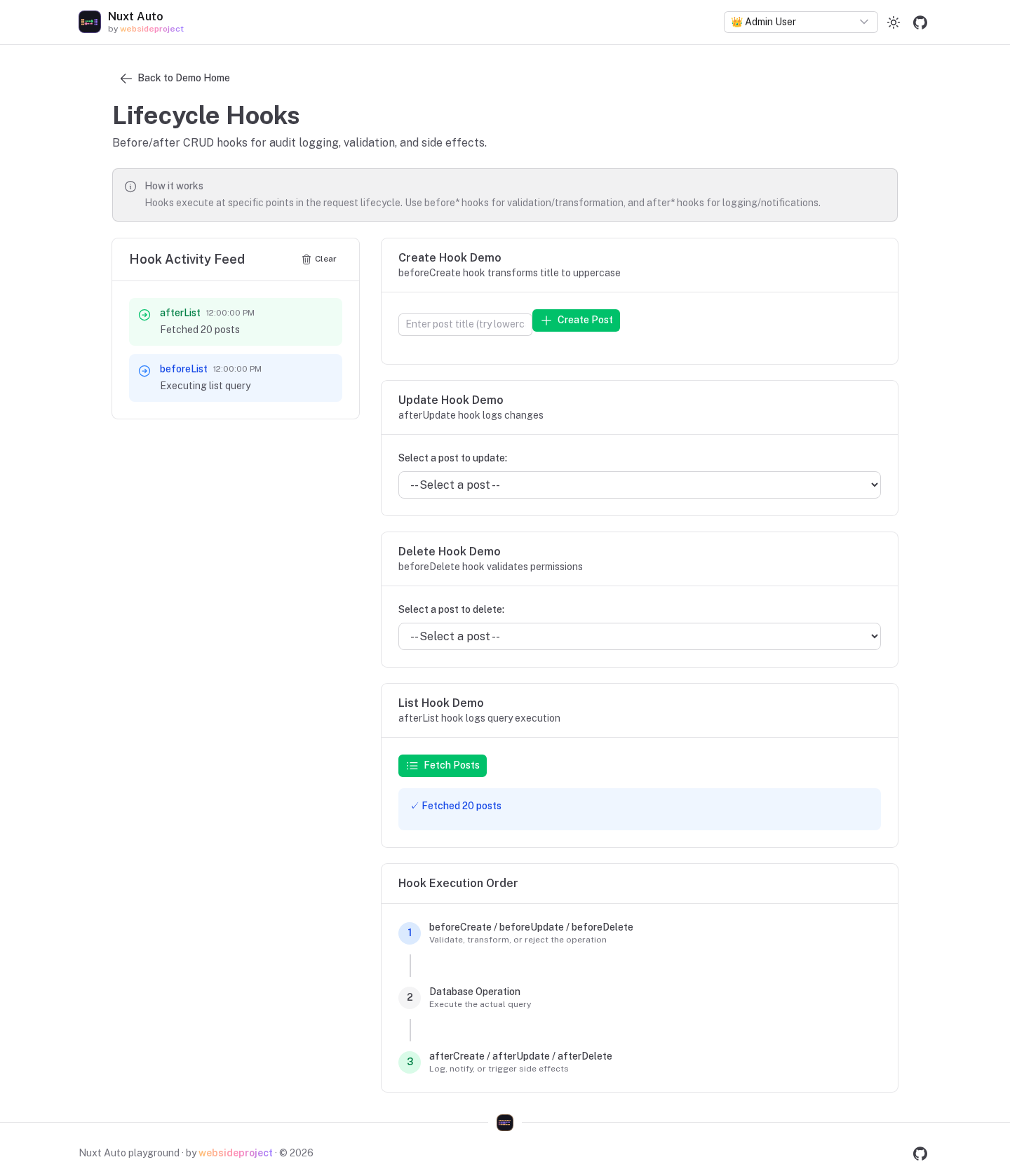Click step 3 circle for after hooks
Image resolution: width=1010 pixels, height=1176 pixels.
coord(410,1062)
